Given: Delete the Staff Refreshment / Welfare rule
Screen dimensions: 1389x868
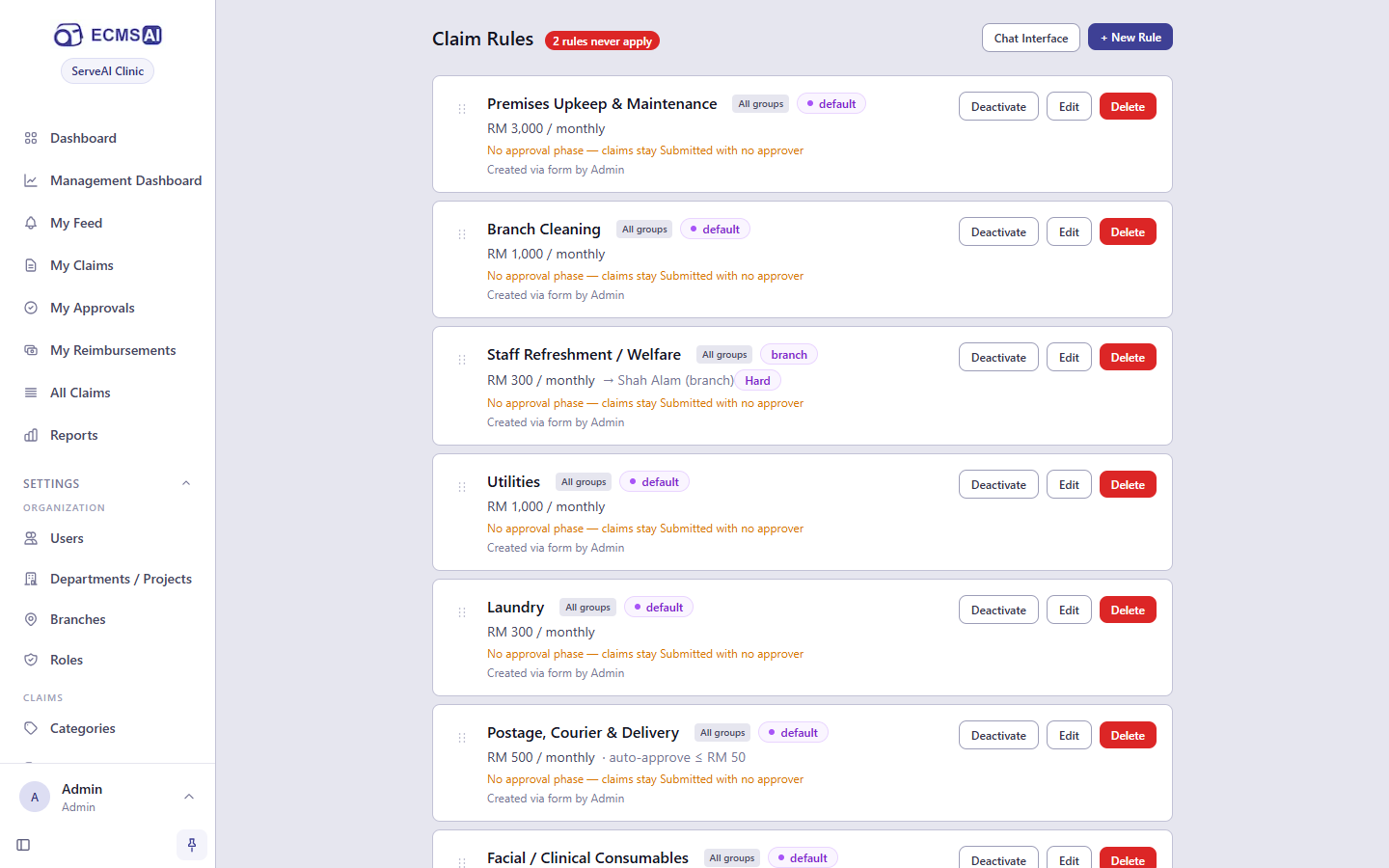Looking at the screenshot, I should click(1128, 358).
